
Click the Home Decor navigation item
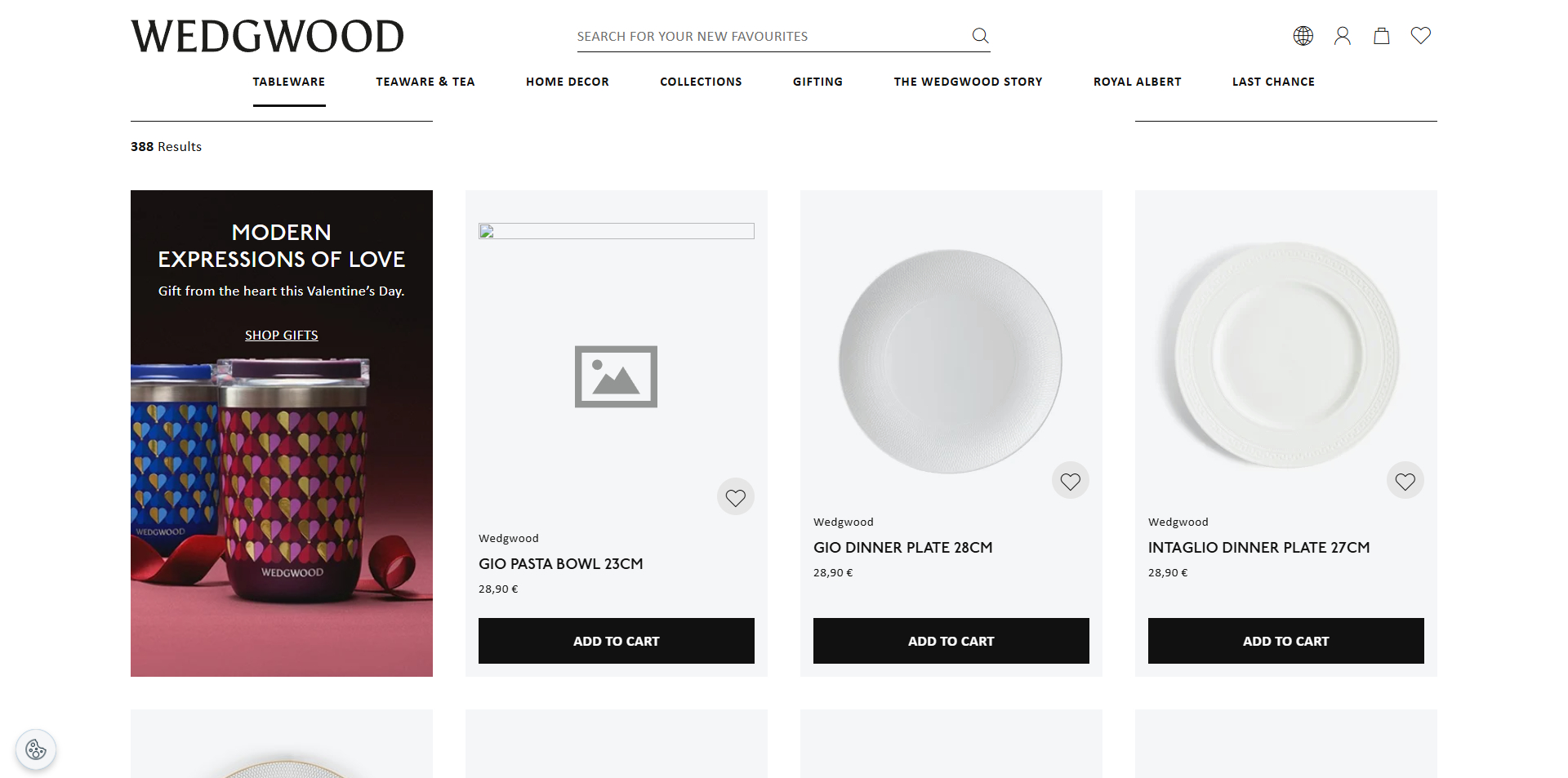coord(567,82)
